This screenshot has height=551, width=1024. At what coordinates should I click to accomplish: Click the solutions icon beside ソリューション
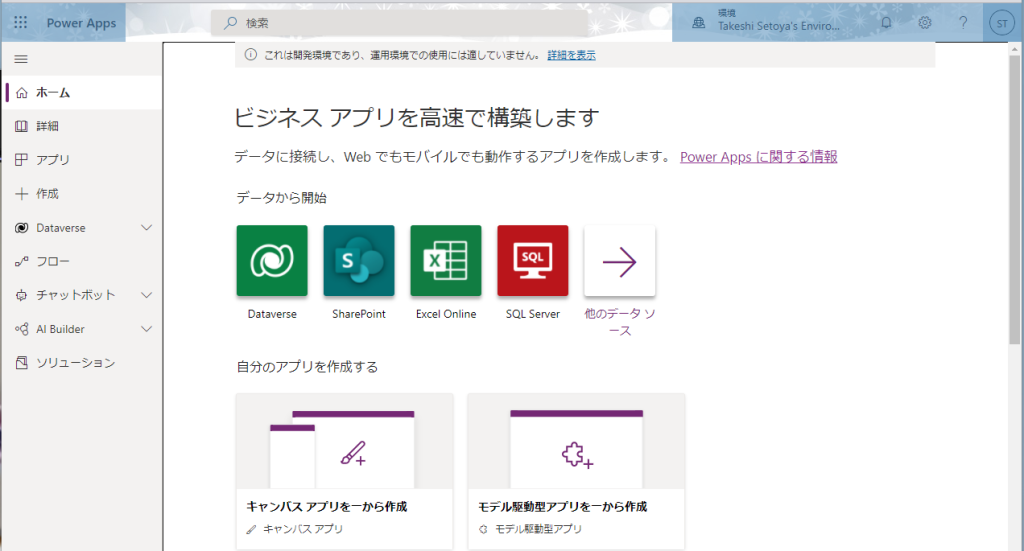pos(22,362)
